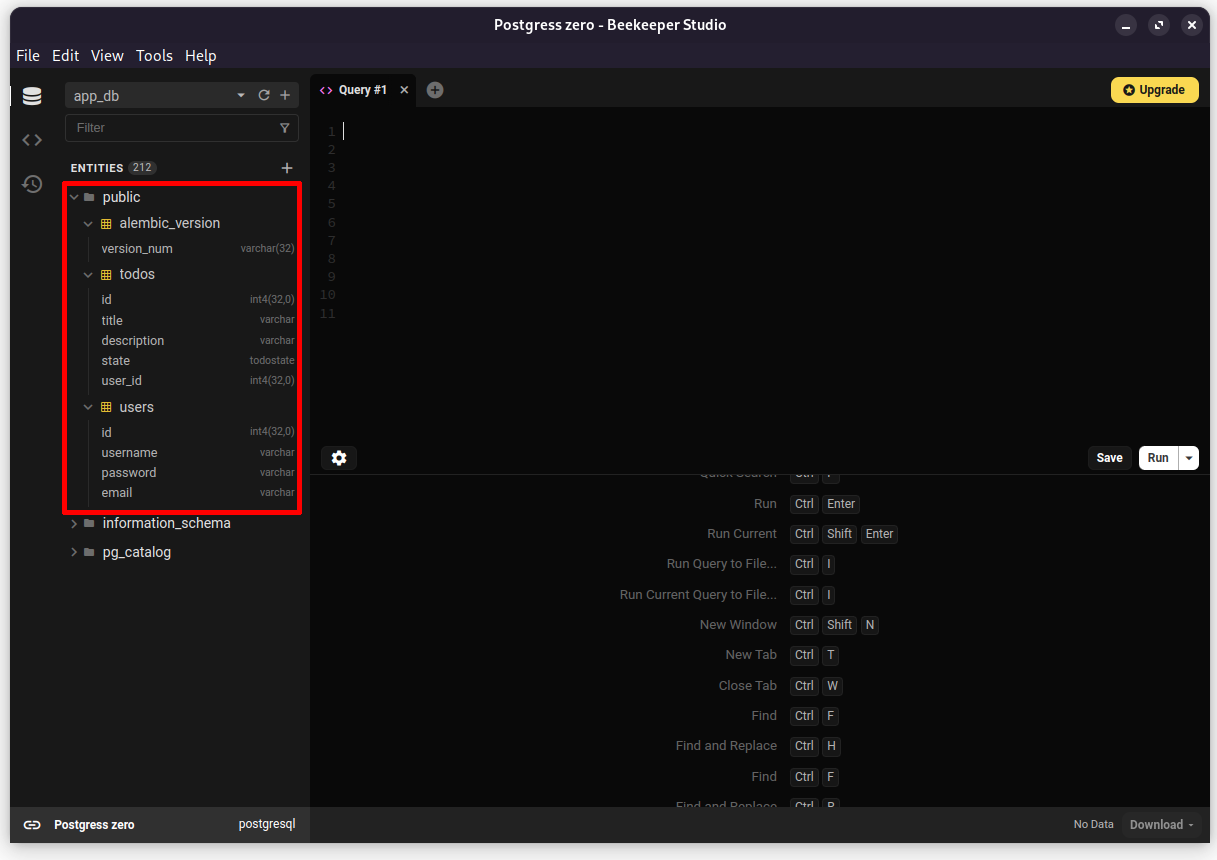
Task: Open the Download dropdown in status bar
Action: coord(1161,825)
